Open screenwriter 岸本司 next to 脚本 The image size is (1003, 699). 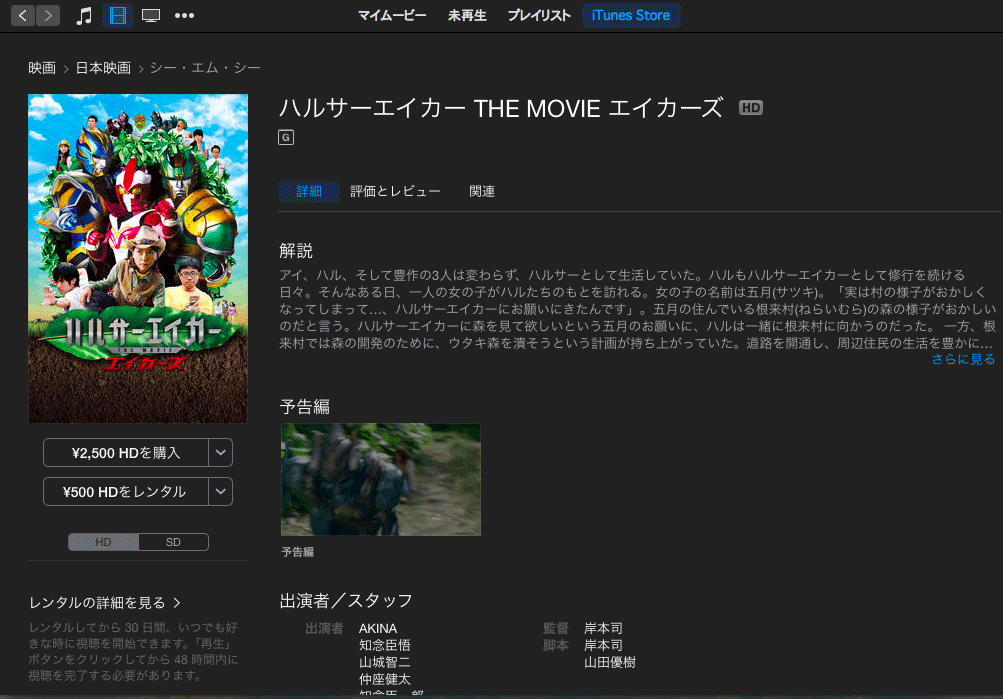click(x=603, y=645)
